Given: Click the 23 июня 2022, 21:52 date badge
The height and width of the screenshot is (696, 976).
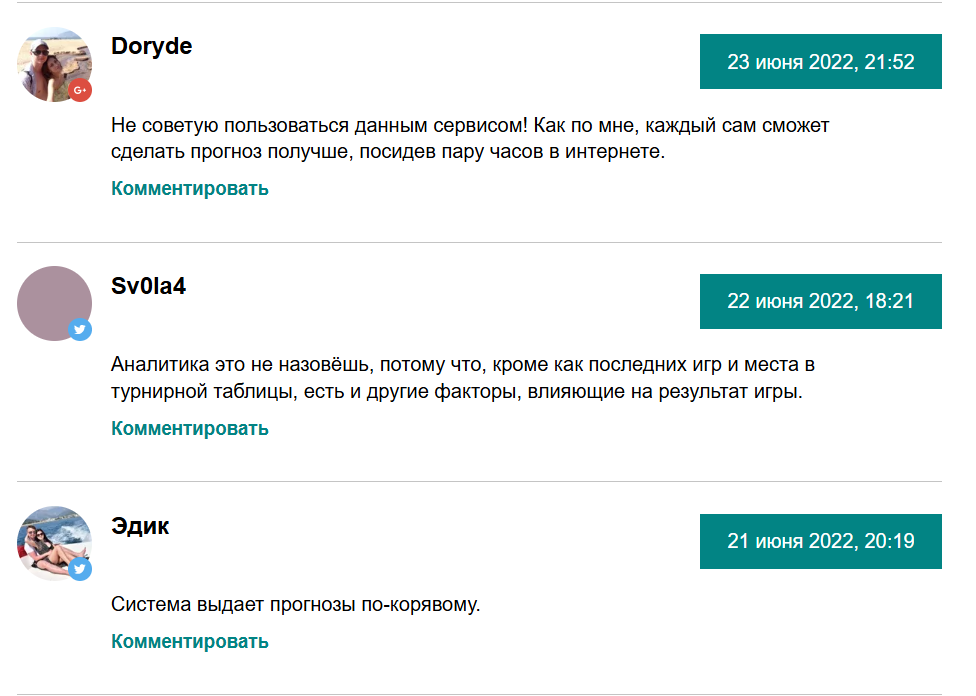Looking at the screenshot, I should [x=820, y=62].
